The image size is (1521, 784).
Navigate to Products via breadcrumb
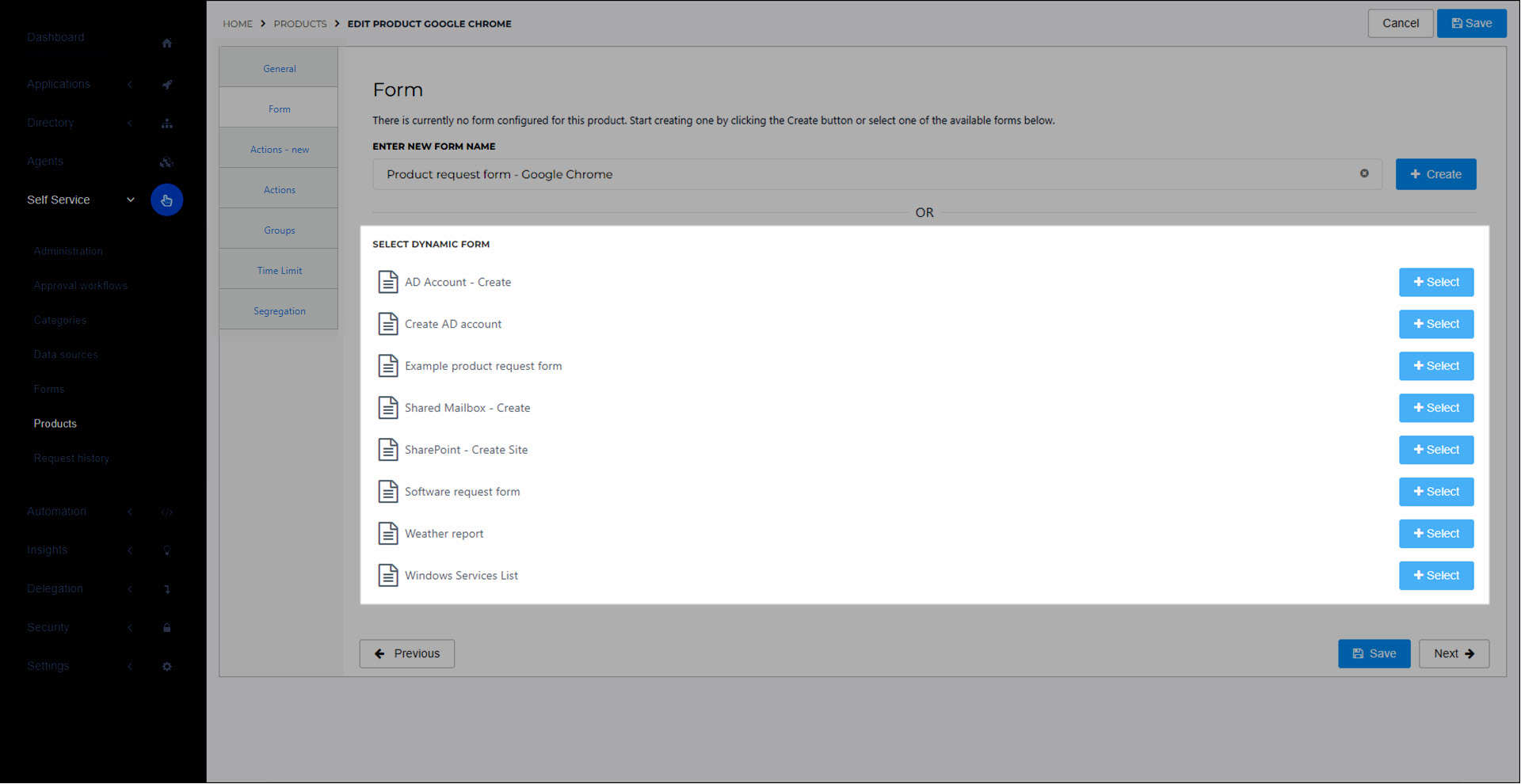(300, 24)
